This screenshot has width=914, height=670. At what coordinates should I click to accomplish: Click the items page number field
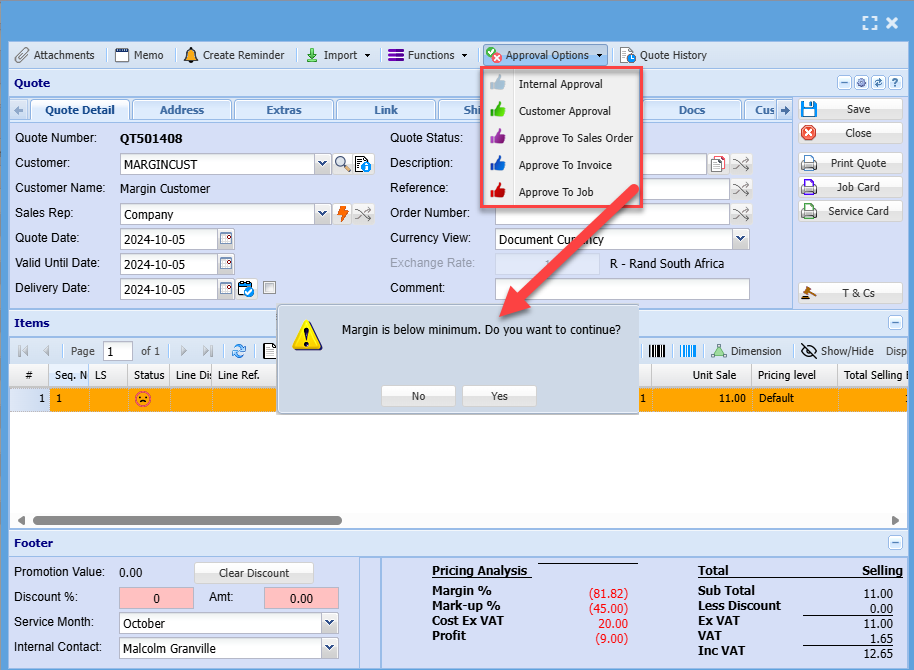pos(118,352)
